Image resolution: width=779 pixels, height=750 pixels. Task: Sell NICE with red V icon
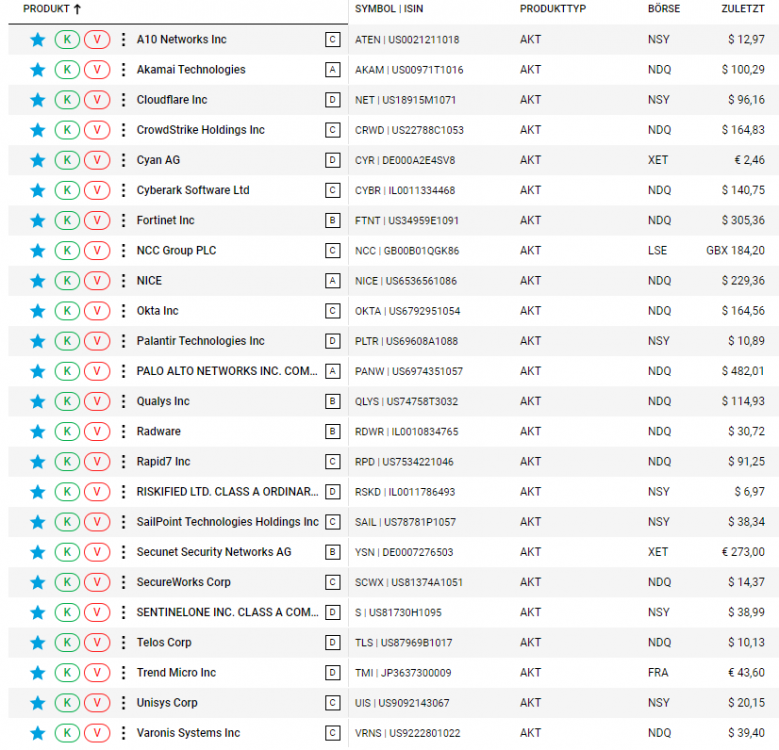[x=97, y=281]
